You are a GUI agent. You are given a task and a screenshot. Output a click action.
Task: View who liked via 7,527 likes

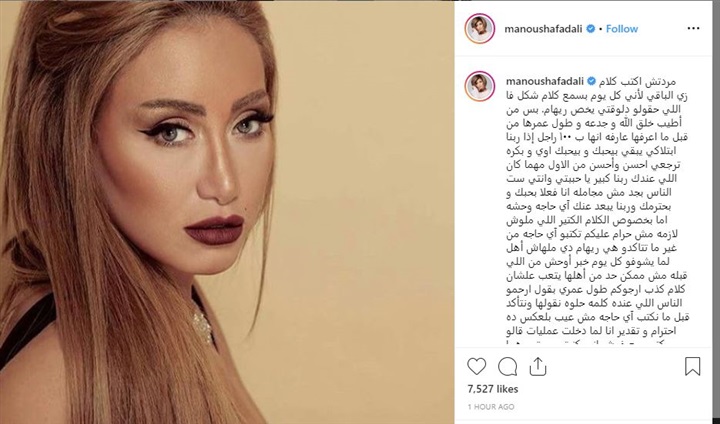[493, 389]
